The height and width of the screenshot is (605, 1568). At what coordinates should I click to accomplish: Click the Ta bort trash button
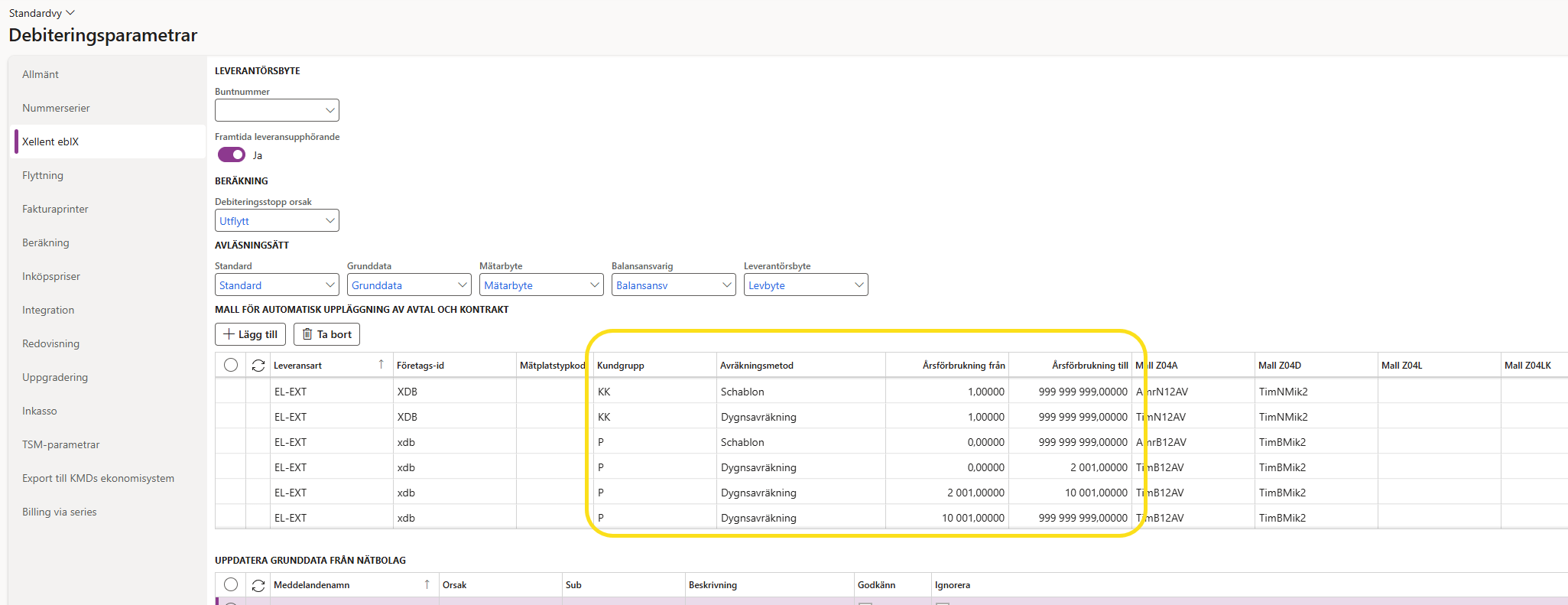coord(326,334)
